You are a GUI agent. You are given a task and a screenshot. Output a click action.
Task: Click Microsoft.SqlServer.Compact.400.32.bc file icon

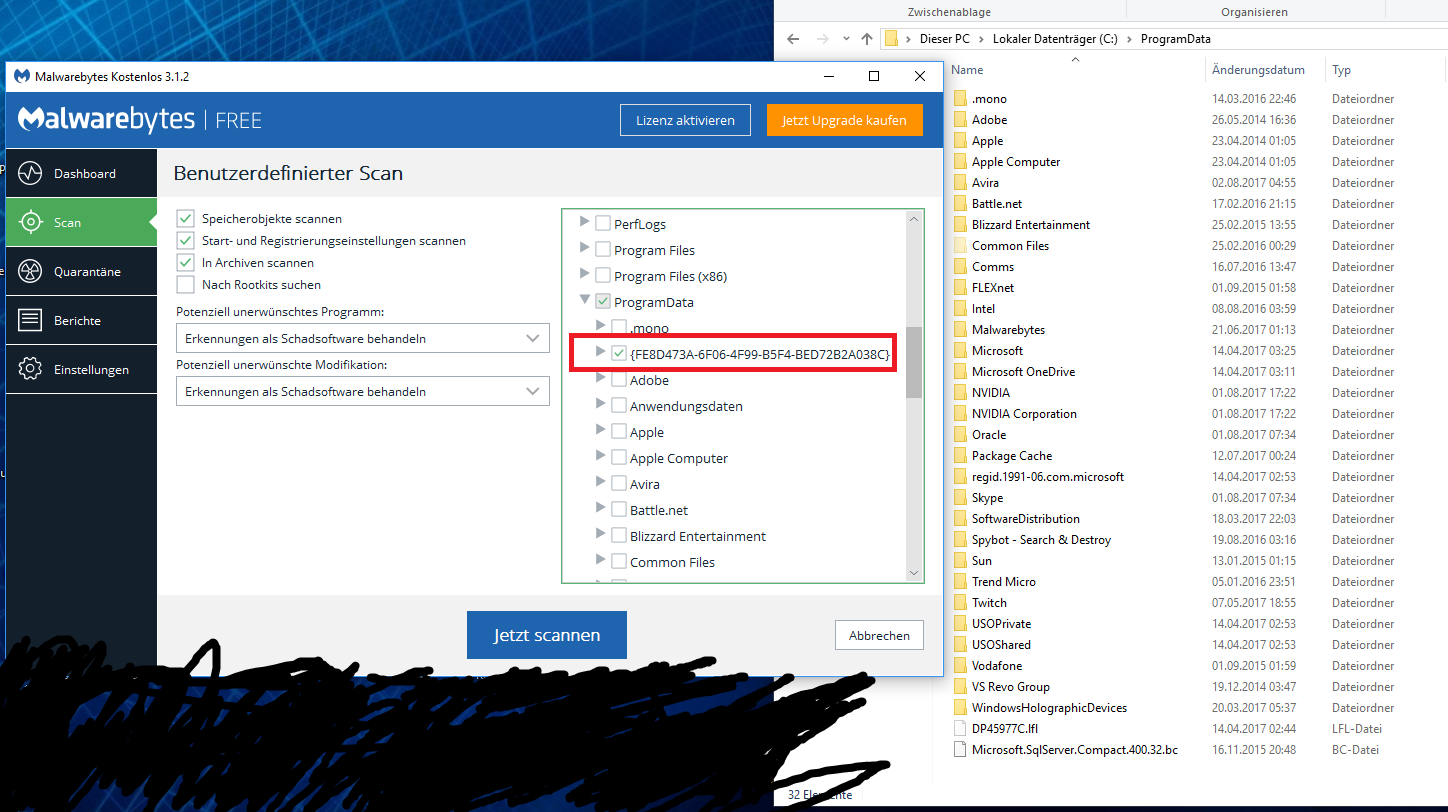coord(960,750)
